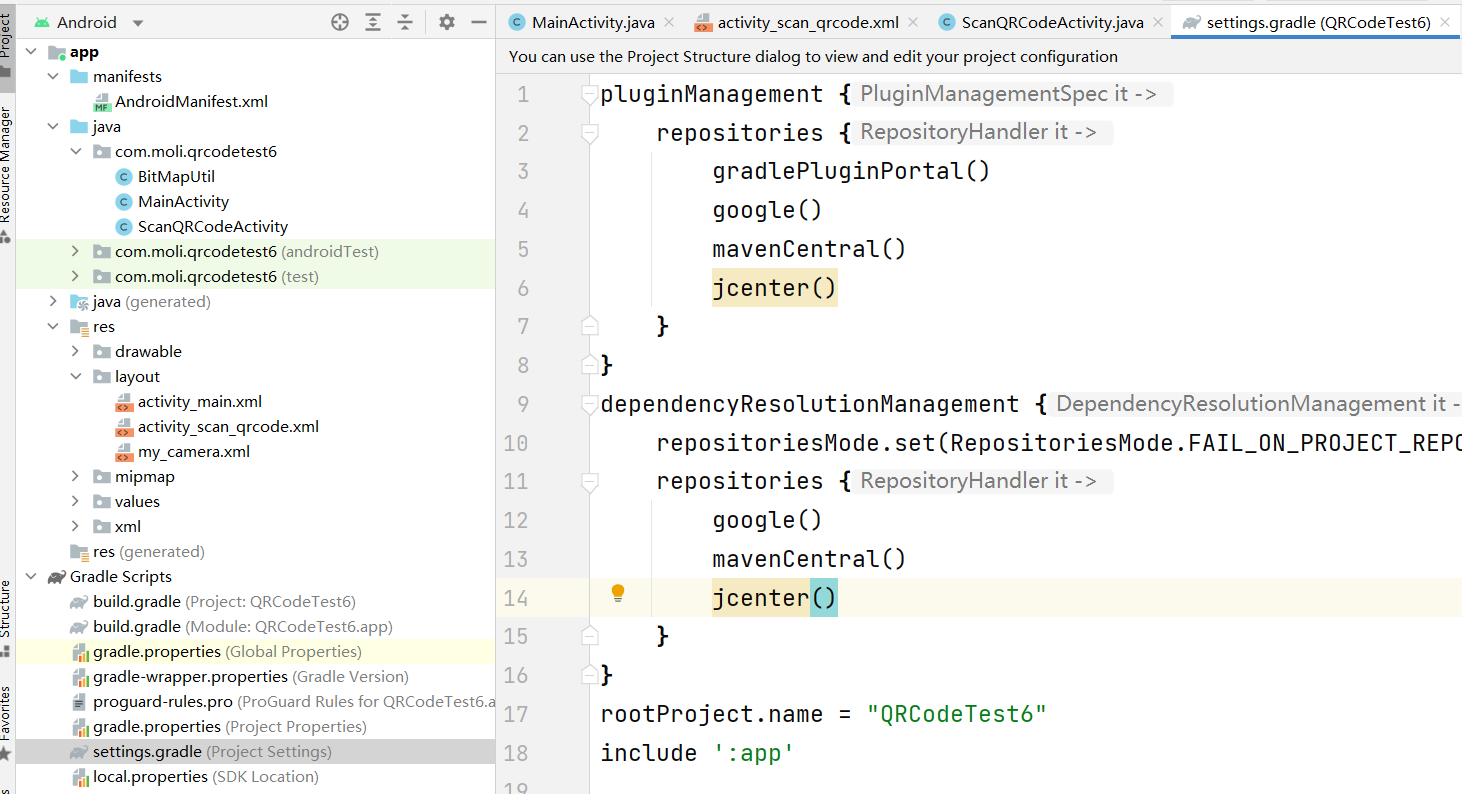Hide the Project panel with minus icon
The height and width of the screenshot is (794, 1462).
[479, 22]
